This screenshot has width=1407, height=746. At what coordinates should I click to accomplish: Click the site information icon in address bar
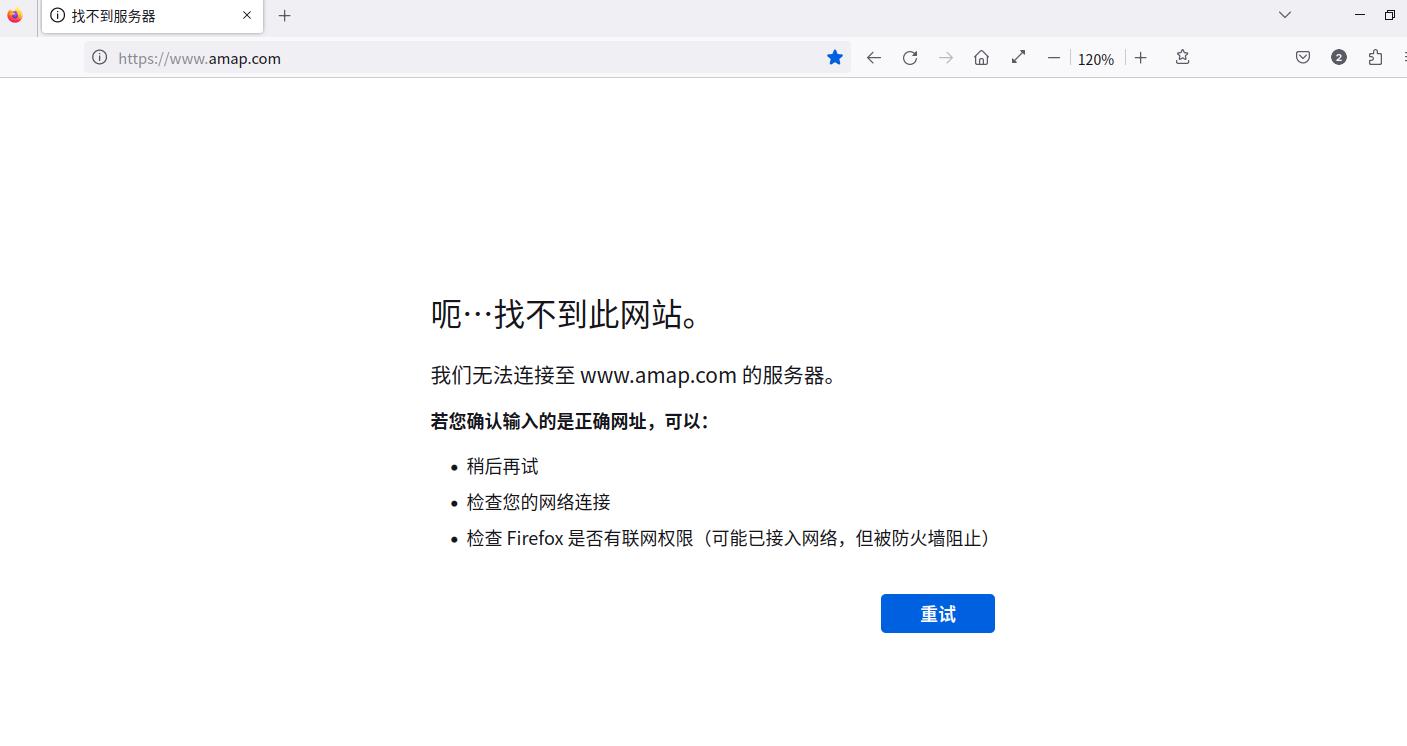[98, 57]
